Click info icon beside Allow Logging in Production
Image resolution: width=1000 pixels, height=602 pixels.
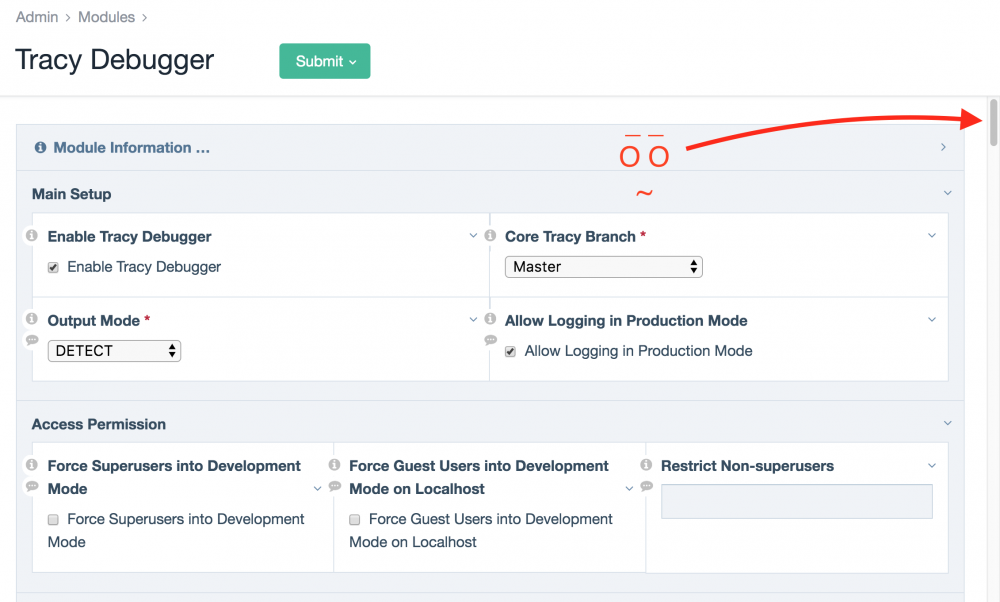click(490, 319)
